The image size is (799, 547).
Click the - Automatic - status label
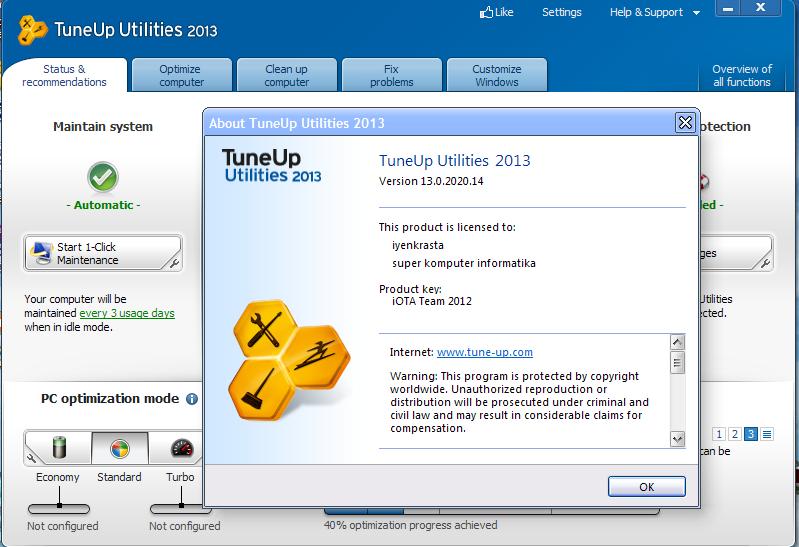[x=103, y=205]
